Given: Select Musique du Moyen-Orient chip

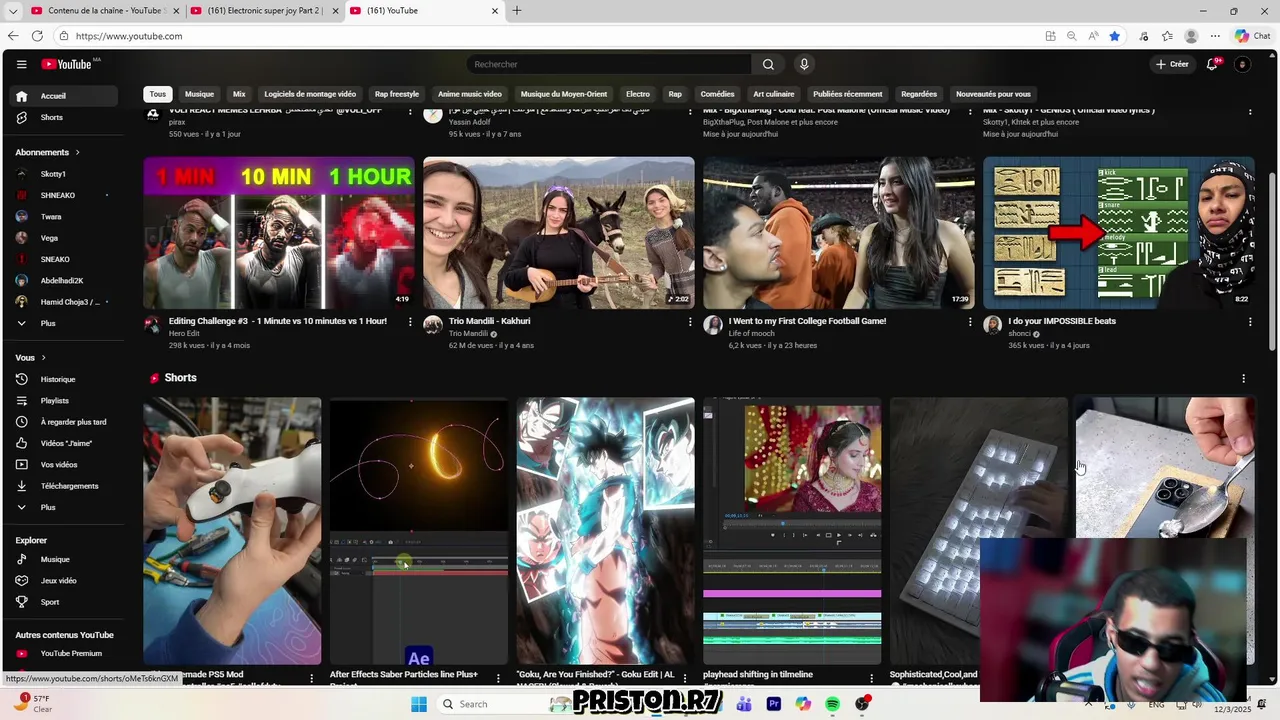Looking at the screenshot, I should point(564,94).
